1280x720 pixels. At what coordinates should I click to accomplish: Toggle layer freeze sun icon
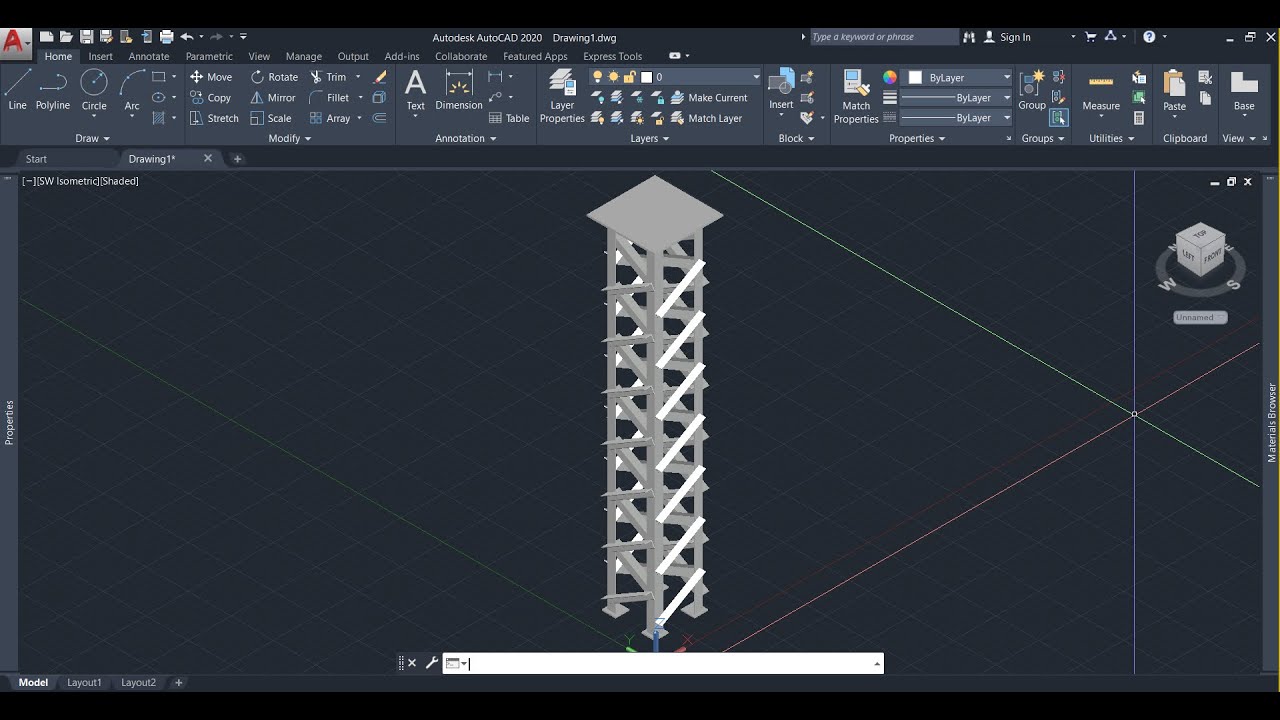click(614, 77)
